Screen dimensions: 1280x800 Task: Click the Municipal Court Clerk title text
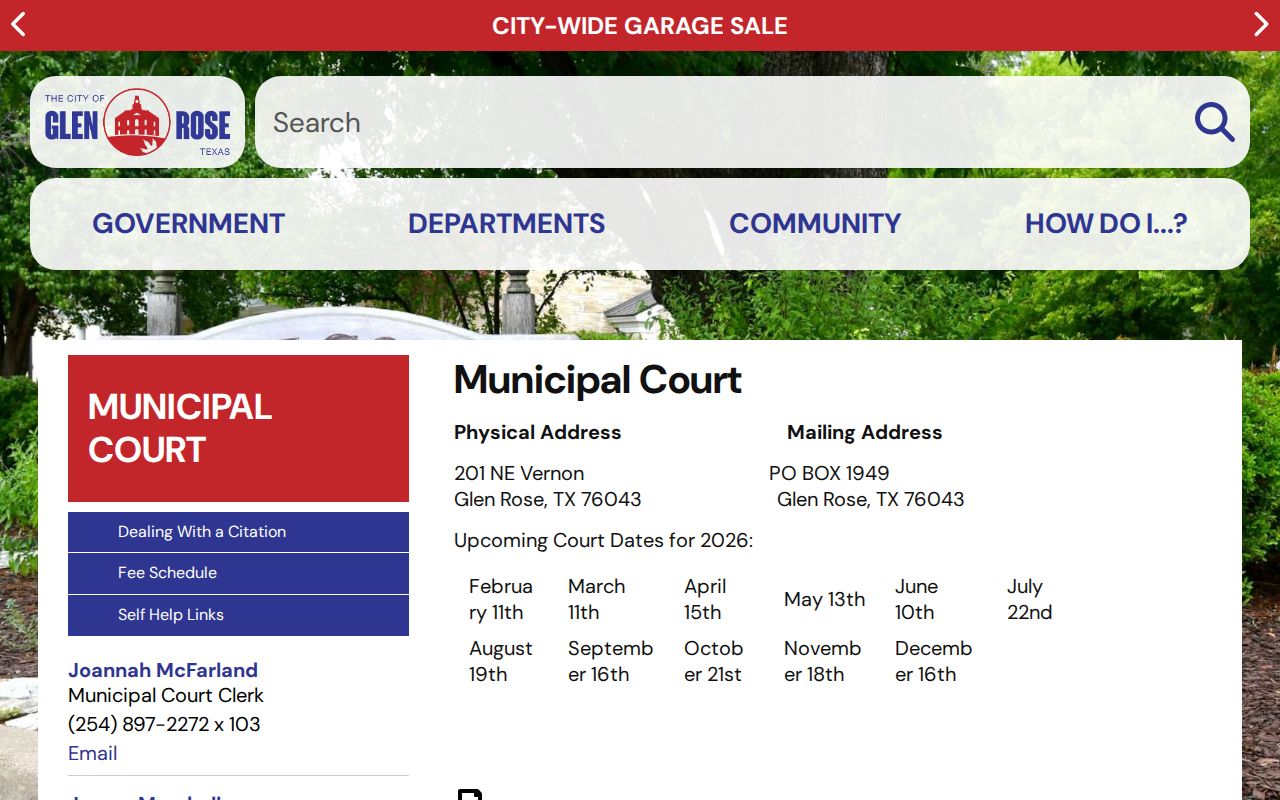(166, 695)
